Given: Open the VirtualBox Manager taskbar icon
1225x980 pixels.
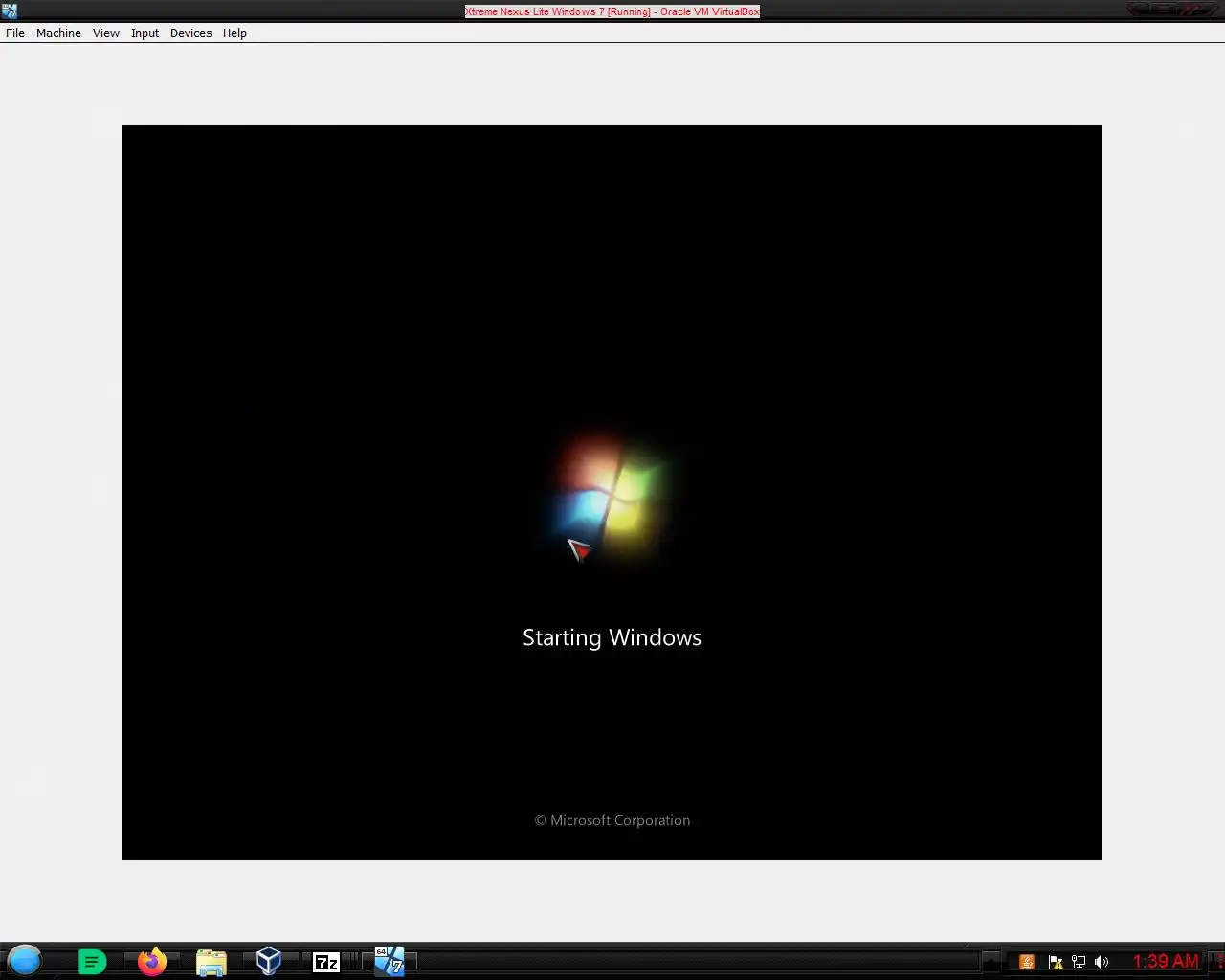Looking at the screenshot, I should click(269, 962).
